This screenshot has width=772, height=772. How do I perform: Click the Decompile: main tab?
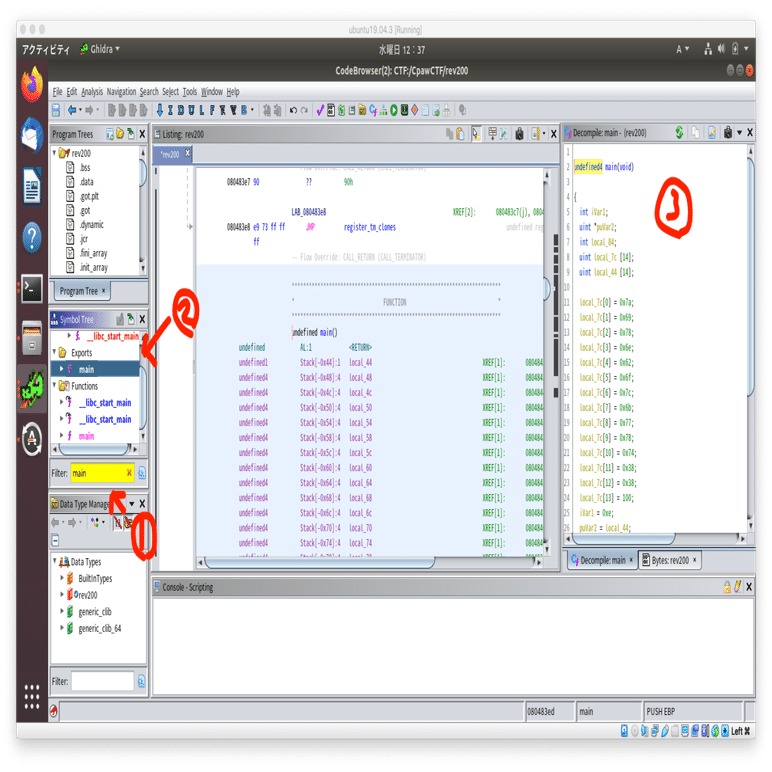pyautogui.click(x=603, y=560)
